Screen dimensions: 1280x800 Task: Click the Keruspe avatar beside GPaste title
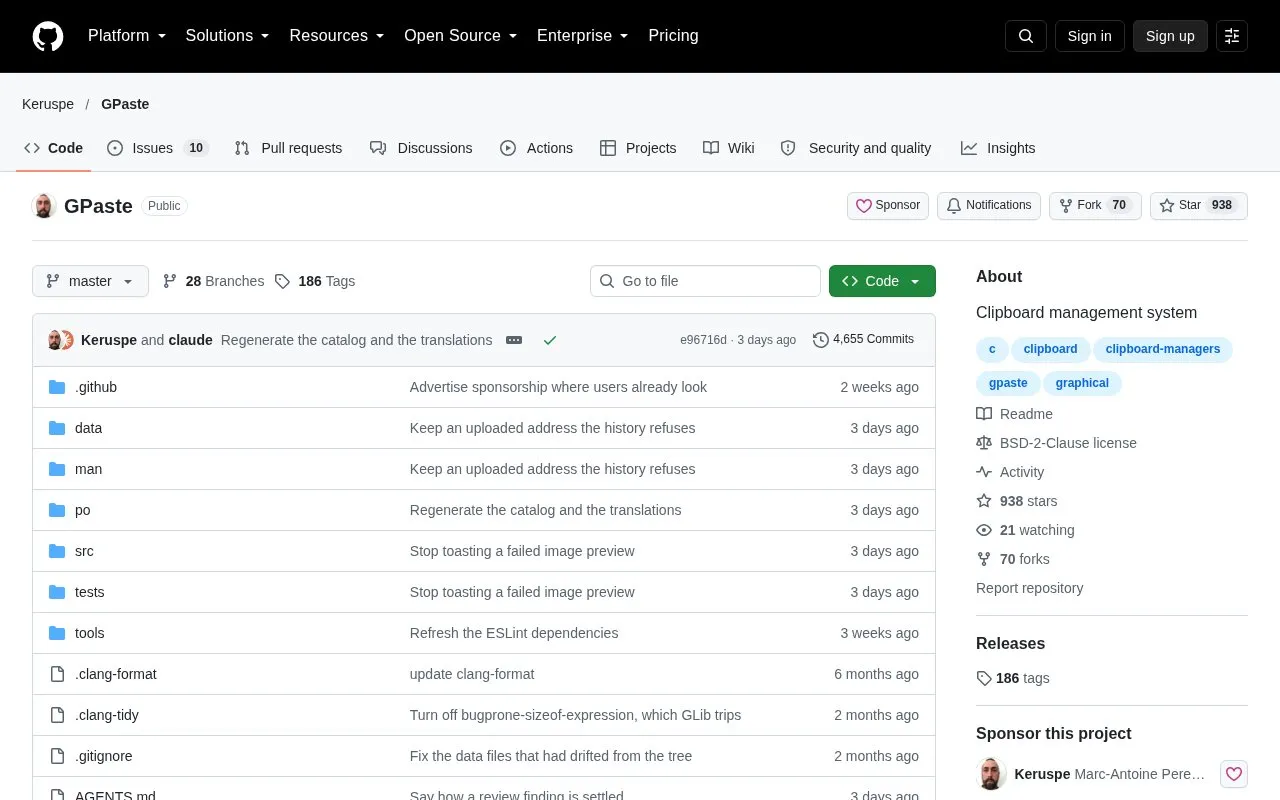(x=44, y=206)
